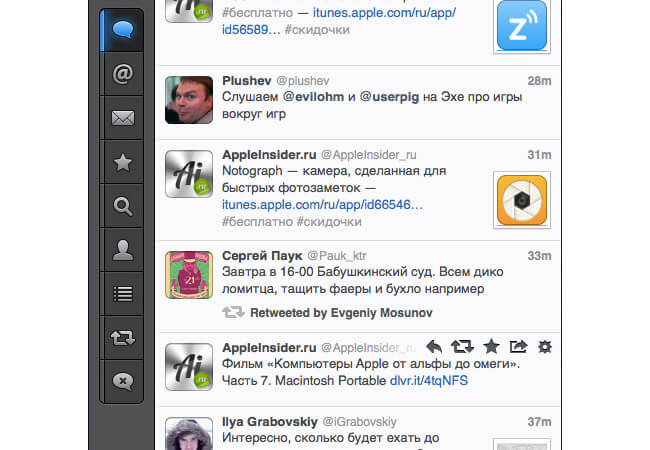Retweet the Macintosh Portable tweet

tap(462, 346)
